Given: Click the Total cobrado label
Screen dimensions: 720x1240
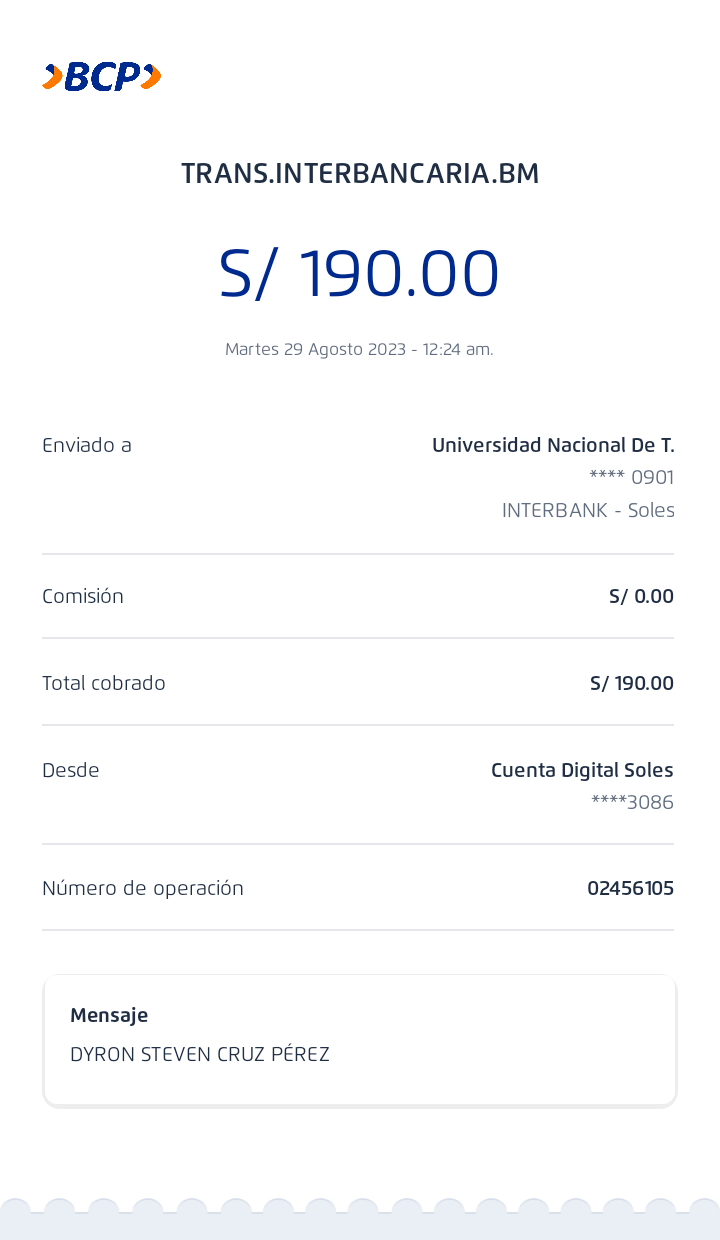Looking at the screenshot, I should [104, 683].
